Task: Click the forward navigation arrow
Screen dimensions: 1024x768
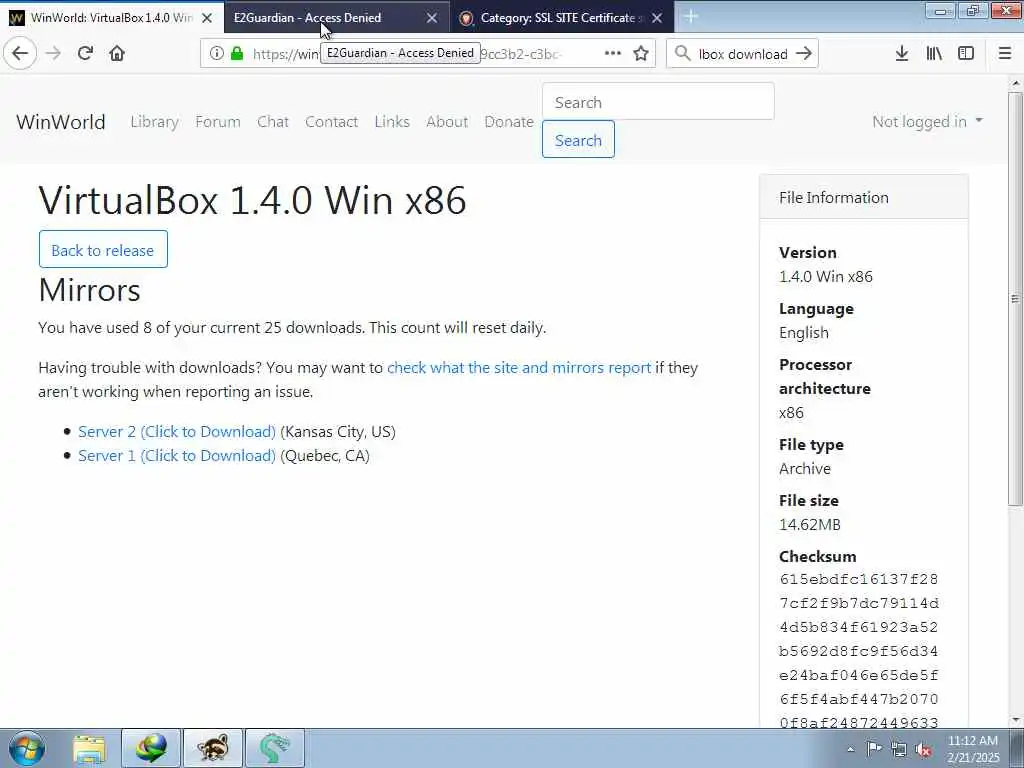Action: [54, 53]
